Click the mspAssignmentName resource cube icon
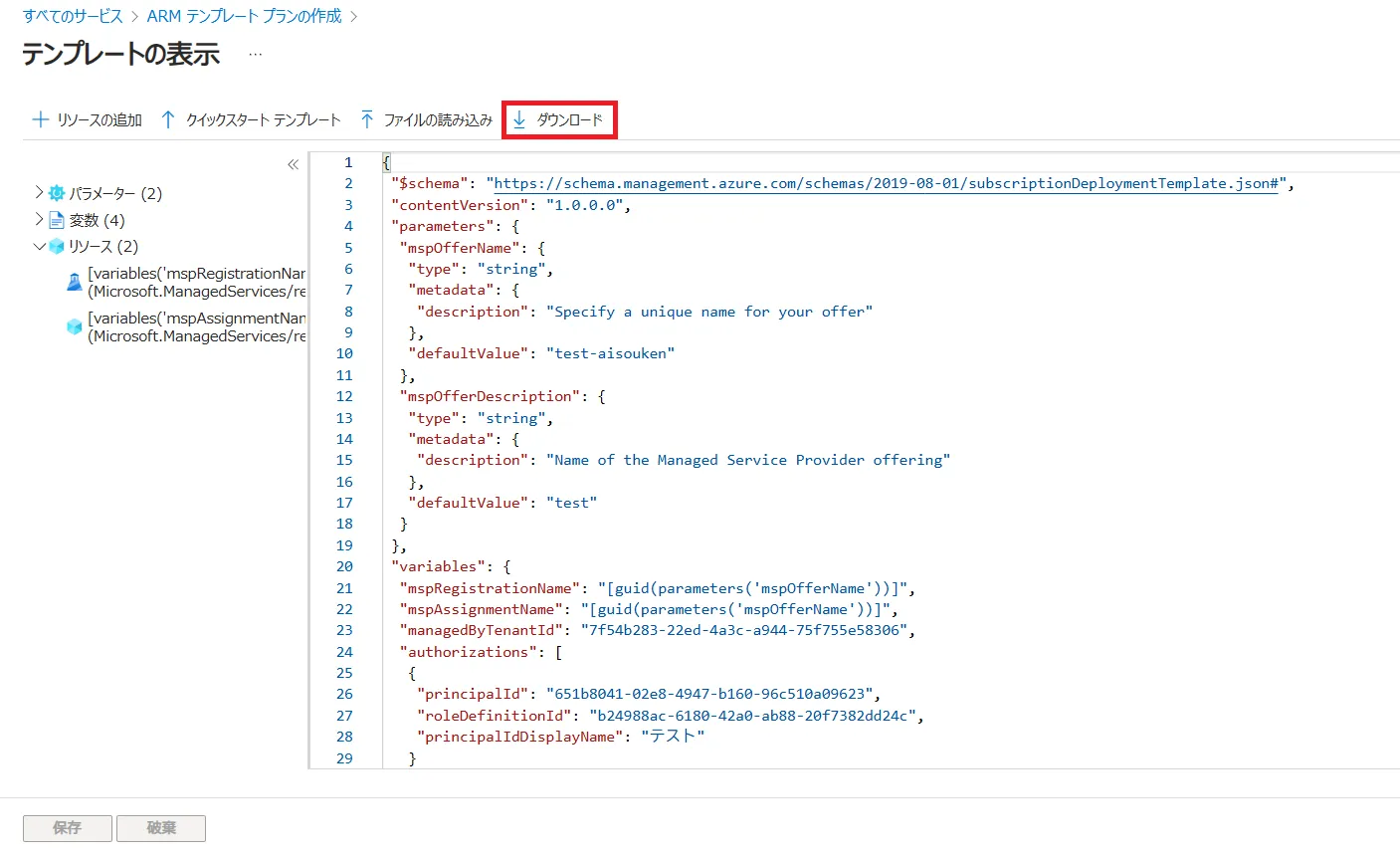 [75, 326]
